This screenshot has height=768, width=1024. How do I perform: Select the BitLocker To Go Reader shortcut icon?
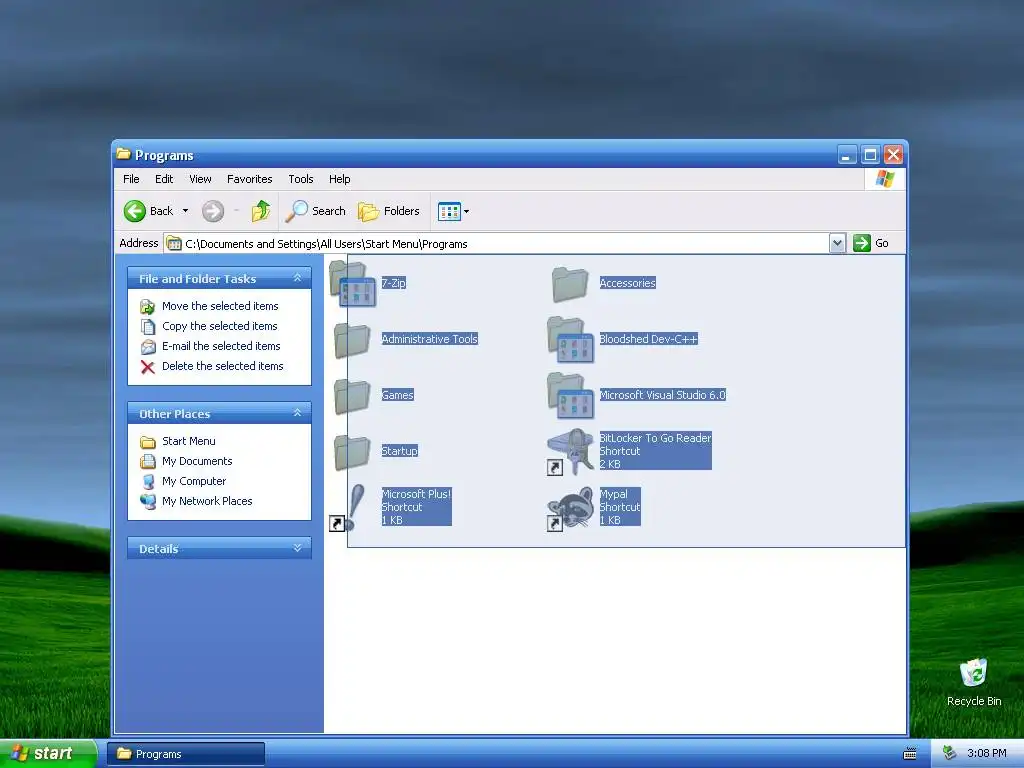pos(570,452)
